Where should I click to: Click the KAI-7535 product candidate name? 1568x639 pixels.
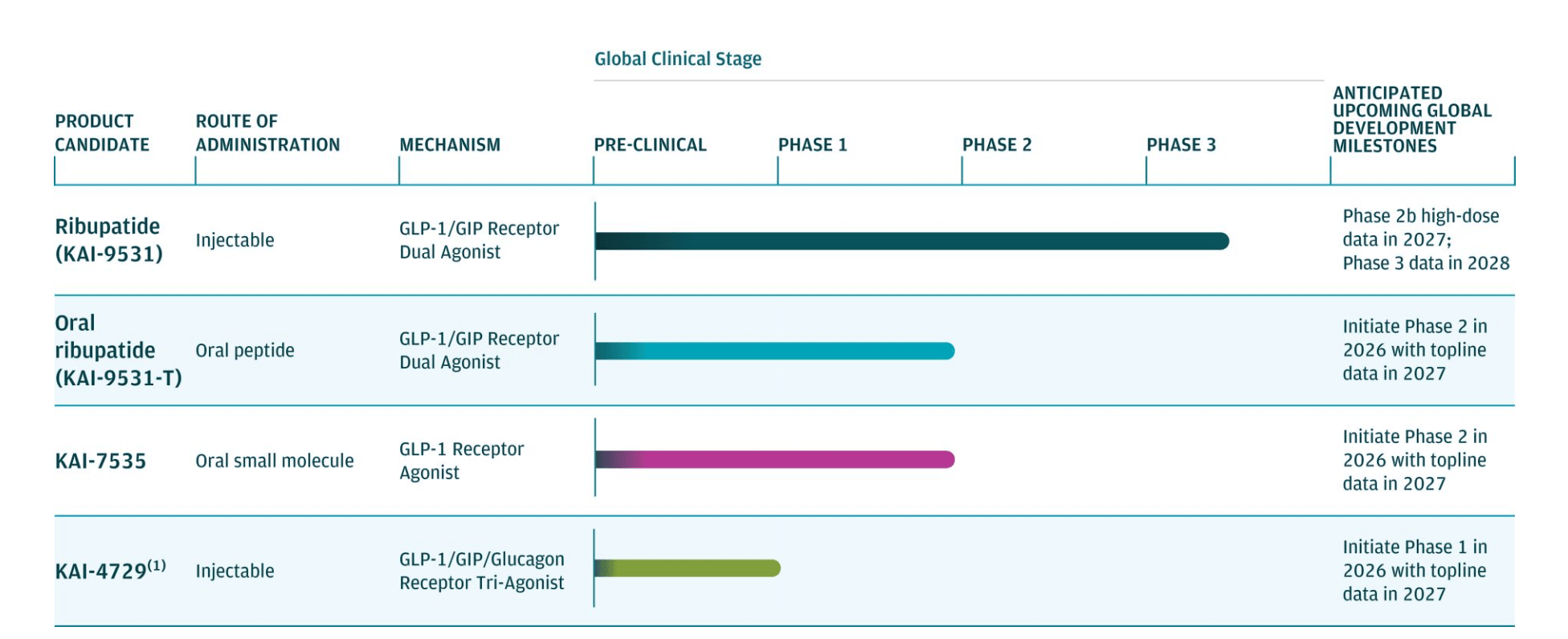click(x=100, y=462)
